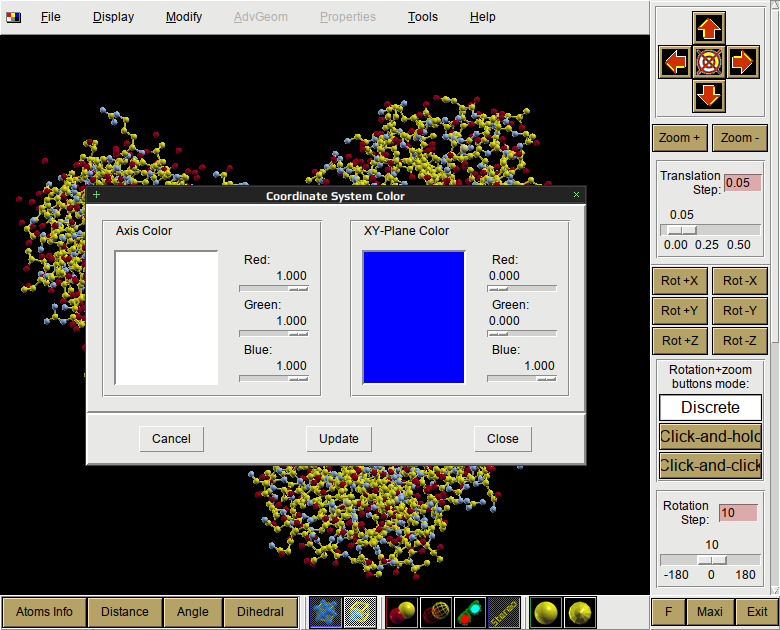This screenshot has height=630, width=780.
Task: Enable anaglyph red-cyan glasses mode icon
Action: pos(470,612)
